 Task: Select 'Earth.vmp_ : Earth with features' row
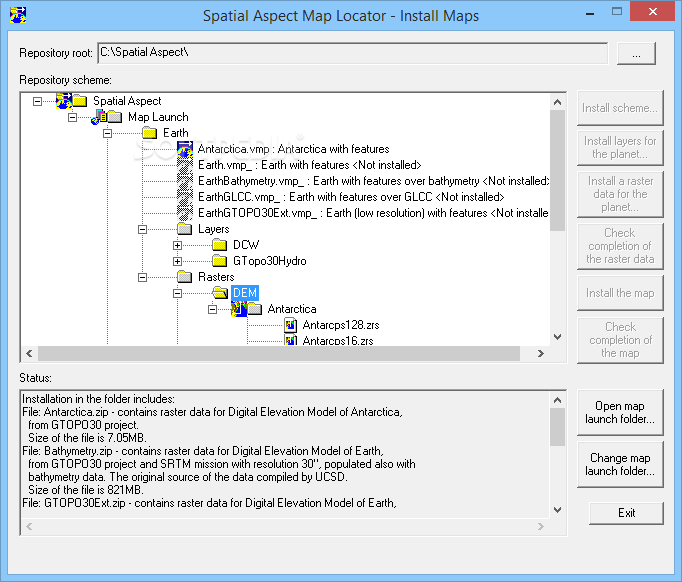[x=310, y=165]
